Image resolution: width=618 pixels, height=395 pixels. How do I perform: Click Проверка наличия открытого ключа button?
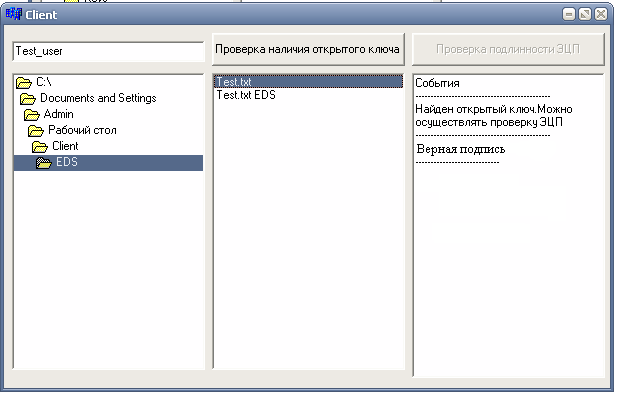pos(308,49)
